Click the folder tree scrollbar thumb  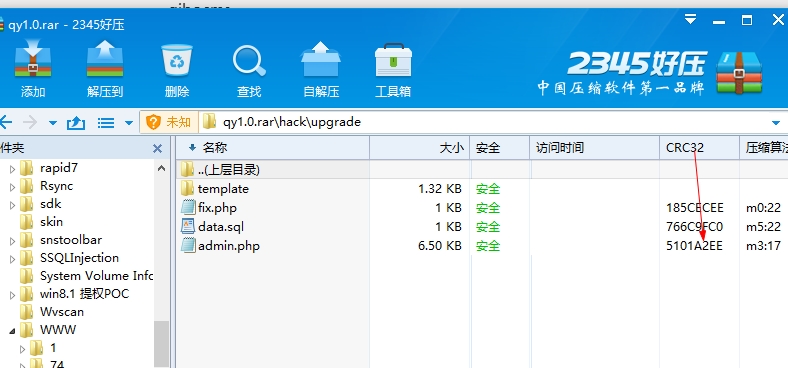161,344
